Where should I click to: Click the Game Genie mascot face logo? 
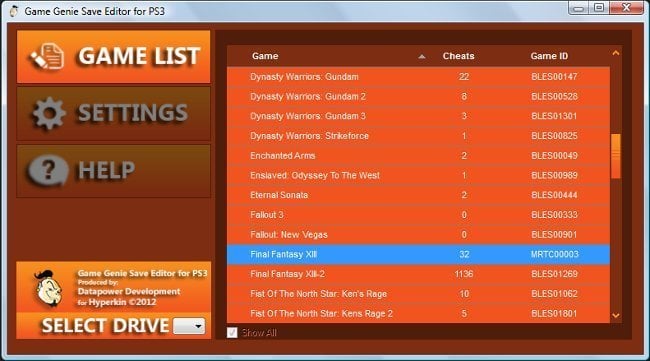click(48, 288)
